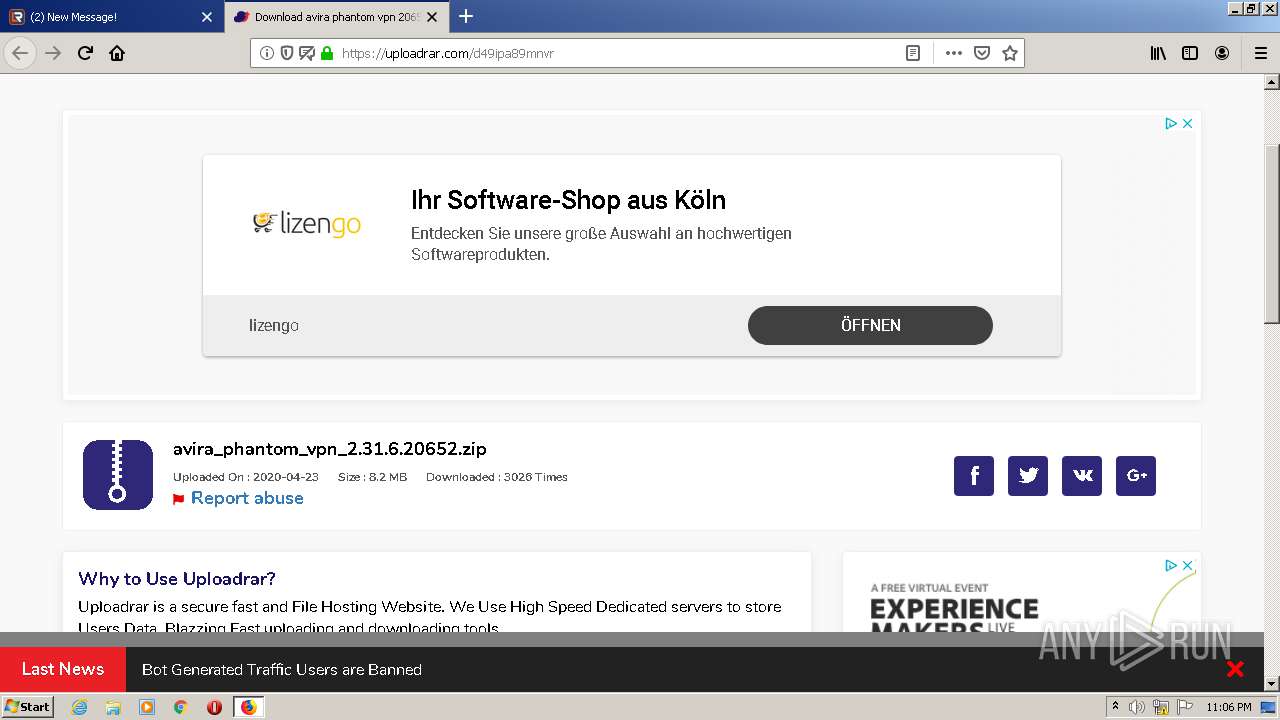Click the avira_phantom_vpn_2.31.6.20652.zip file name
Screen dimensions: 1280x720
coord(330,449)
